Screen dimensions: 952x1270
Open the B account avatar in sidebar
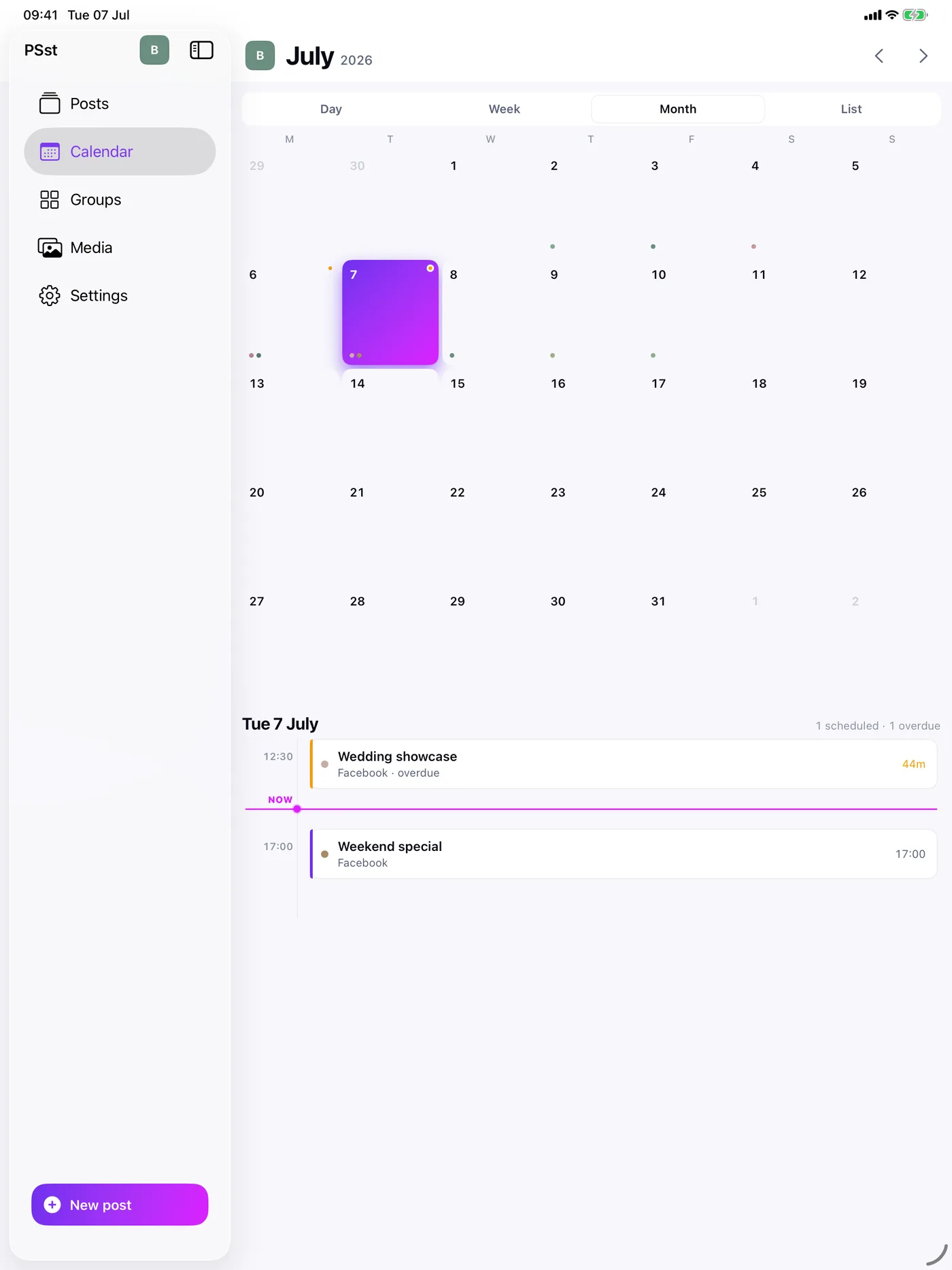point(154,50)
